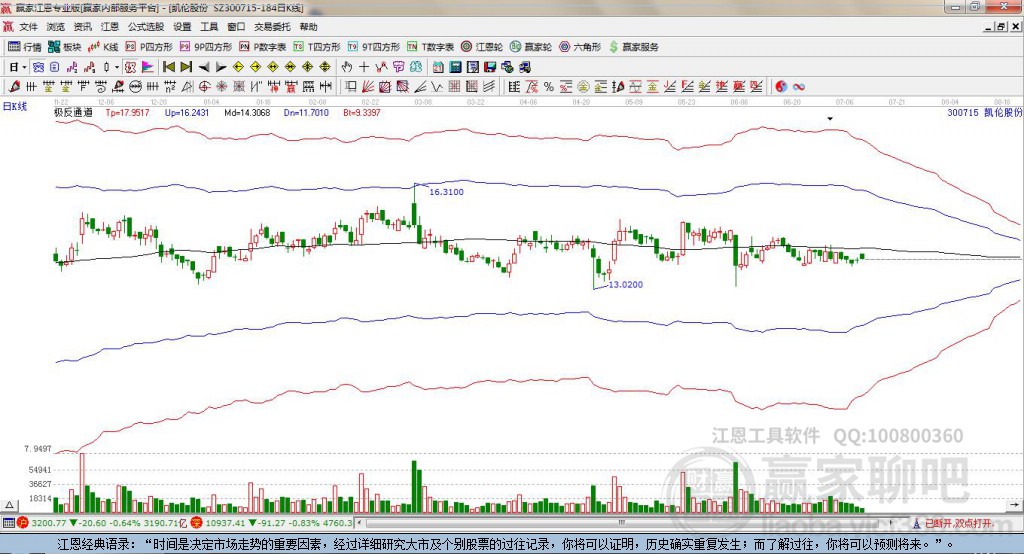Open the 江恩轮 Gann wheel tool
This screenshot has width=1024, height=554.
click(482, 47)
